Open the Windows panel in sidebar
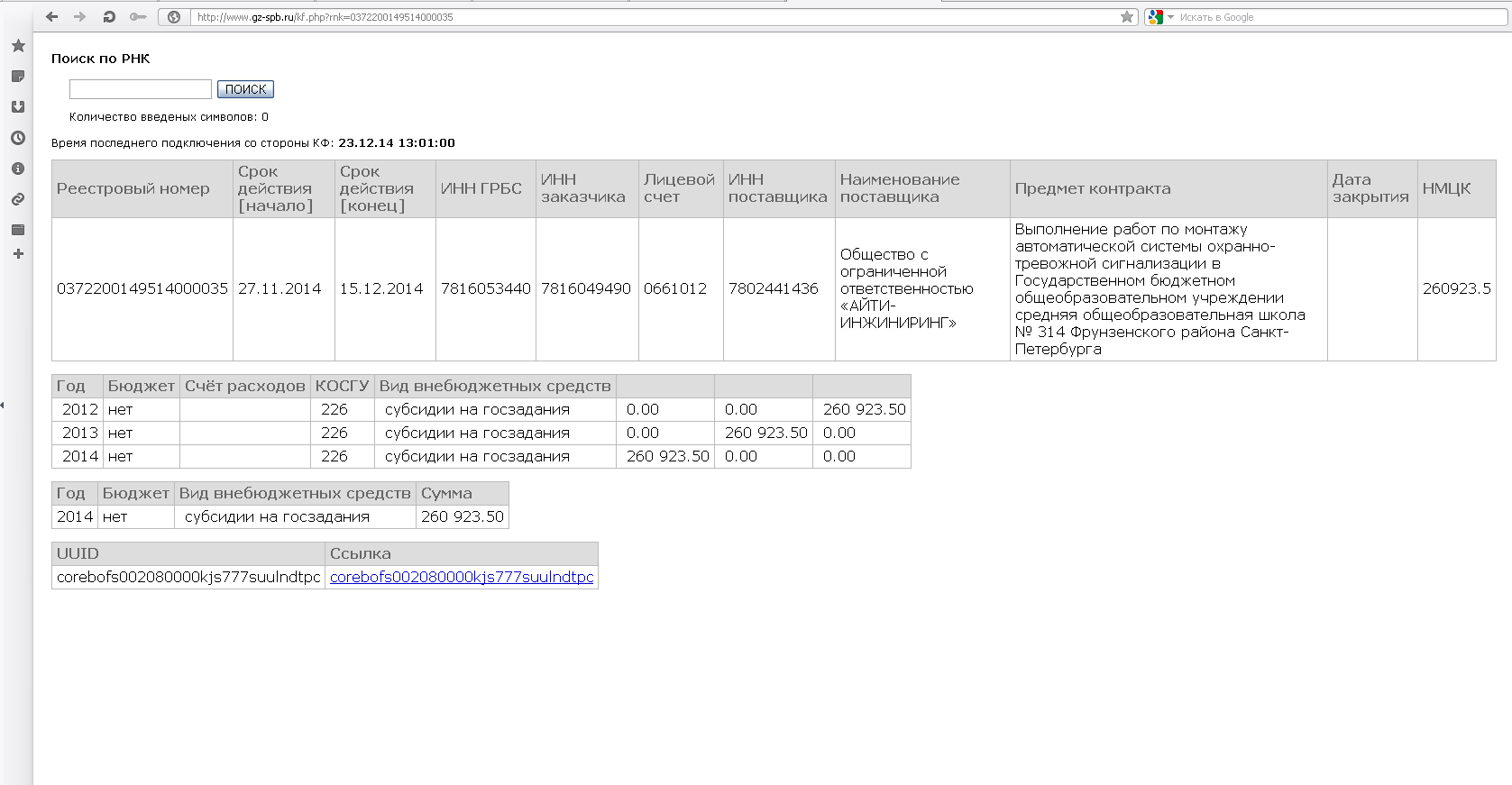 pos(18,230)
